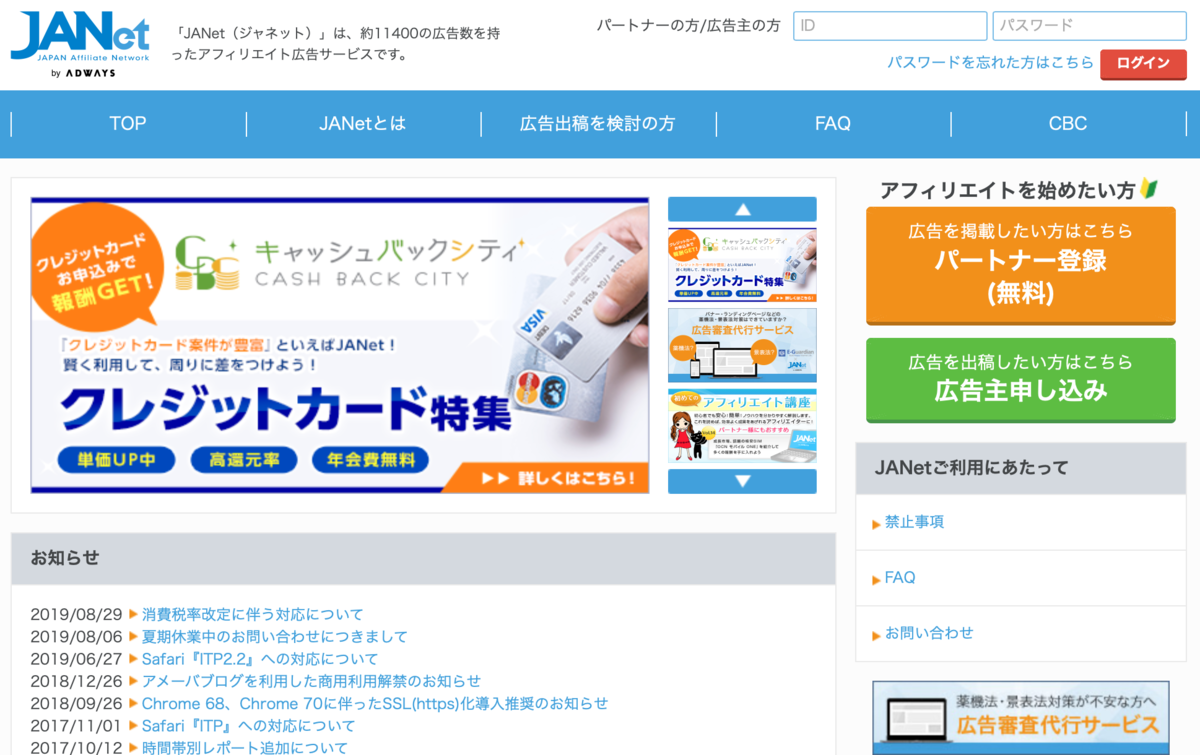Open パスワードを忘れた方はこちら link
This screenshot has height=755, width=1200.
[990, 62]
